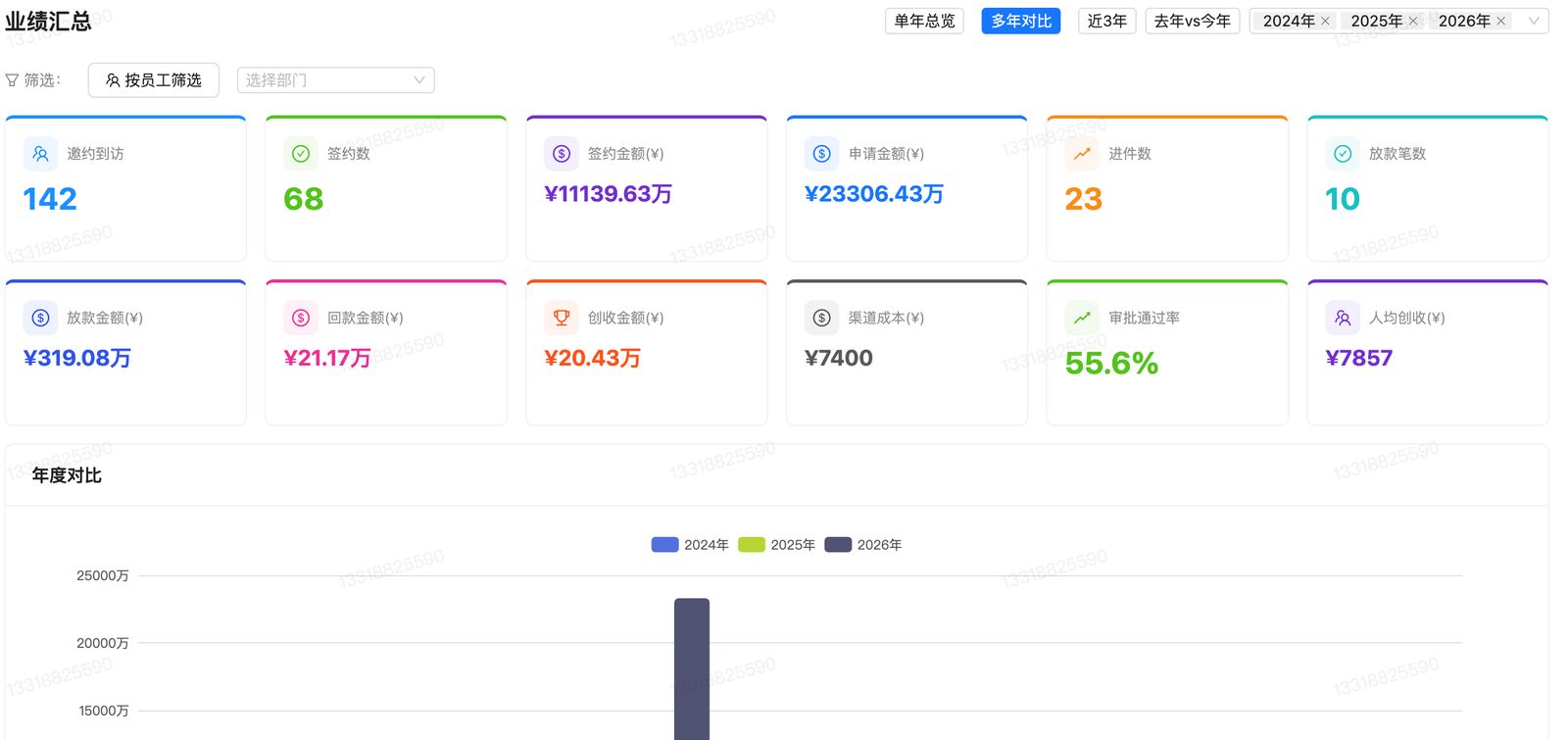This screenshot has height=740, width=1568.
Task: Click the 20000万 axis label
Action: pyautogui.click(x=103, y=643)
